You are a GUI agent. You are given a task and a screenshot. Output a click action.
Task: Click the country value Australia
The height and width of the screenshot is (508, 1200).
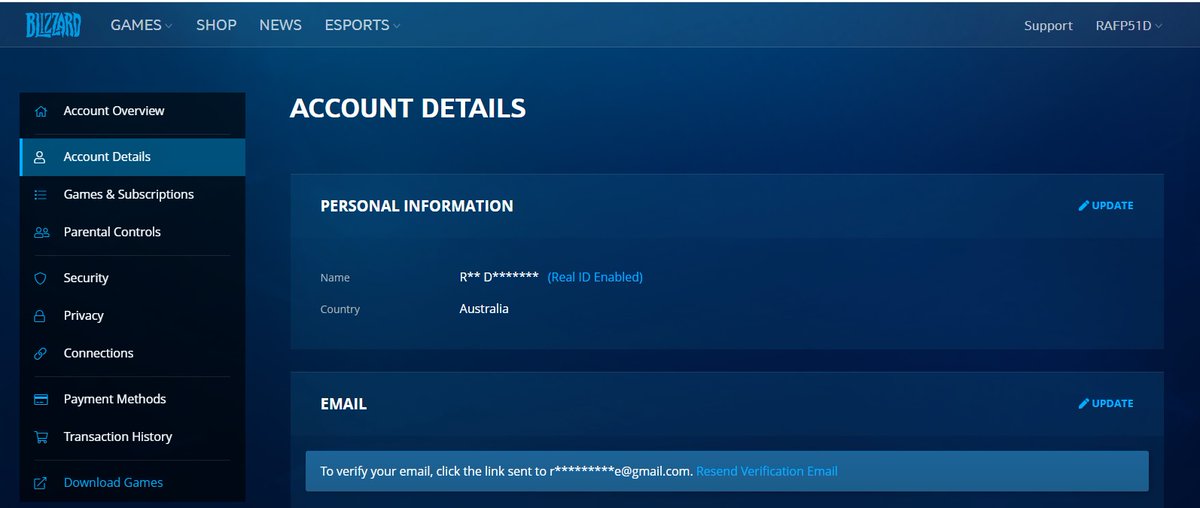[x=484, y=309]
